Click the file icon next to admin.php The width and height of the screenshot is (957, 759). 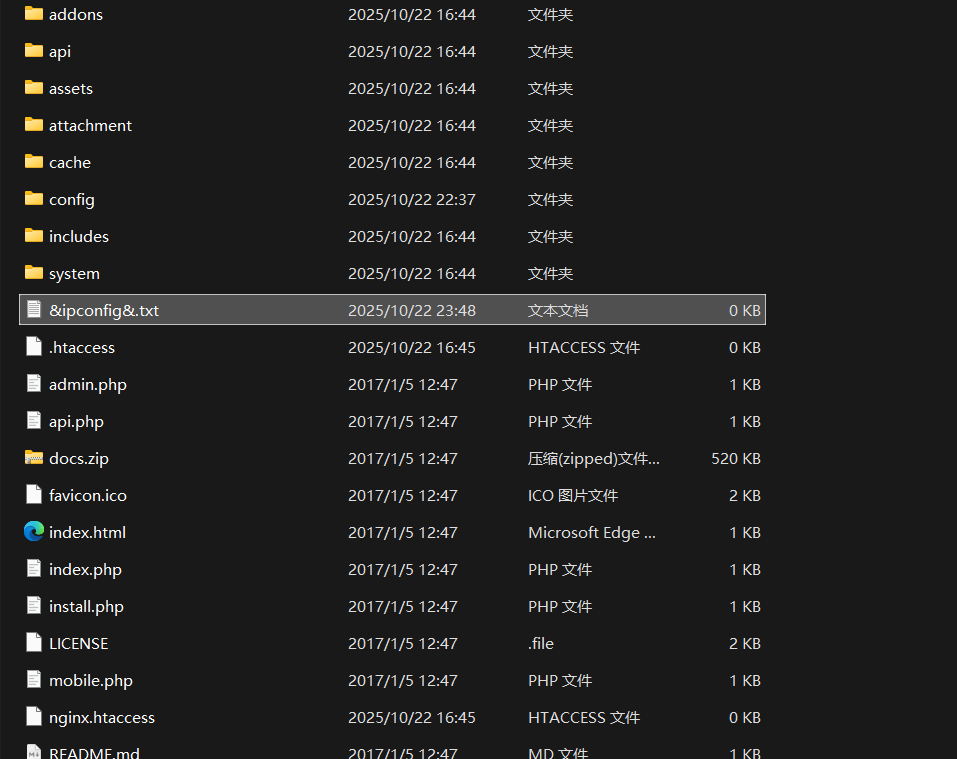[x=34, y=384]
